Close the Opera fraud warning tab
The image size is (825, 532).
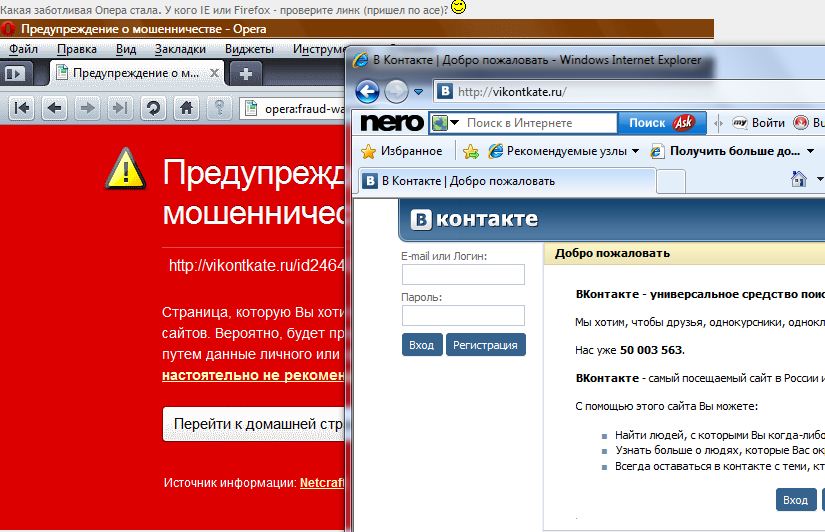(x=214, y=73)
